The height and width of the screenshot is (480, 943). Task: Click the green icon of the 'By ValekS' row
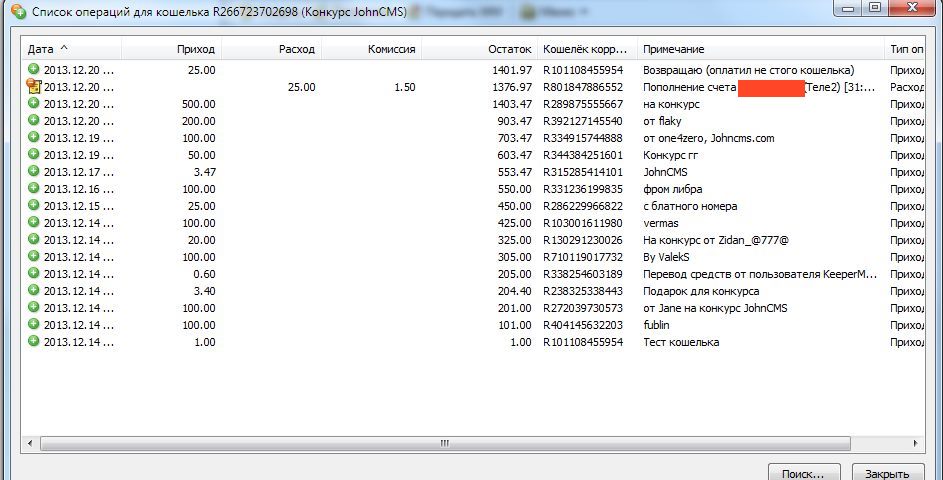coord(34,256)
